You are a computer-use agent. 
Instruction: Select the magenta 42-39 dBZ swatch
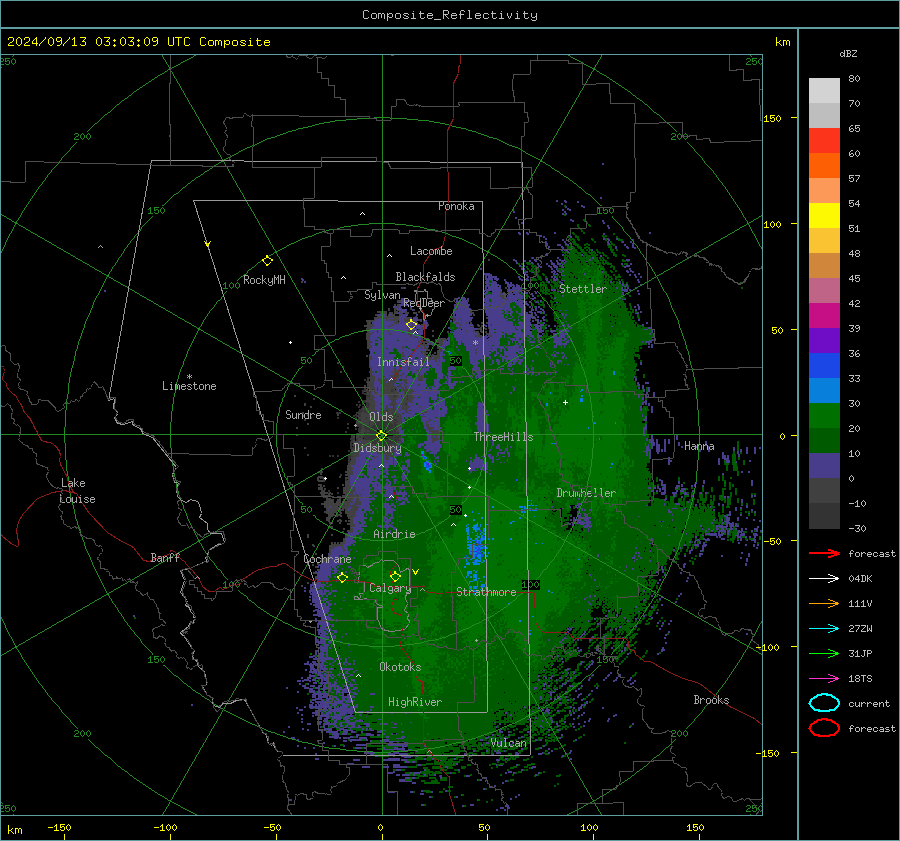(824, 316)
